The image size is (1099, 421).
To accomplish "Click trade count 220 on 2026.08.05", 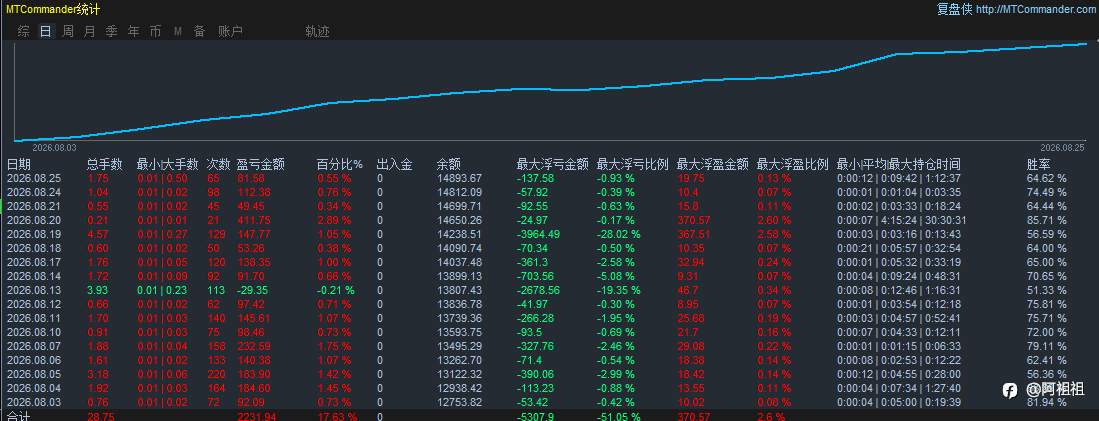I will click(x=217, y=374).
